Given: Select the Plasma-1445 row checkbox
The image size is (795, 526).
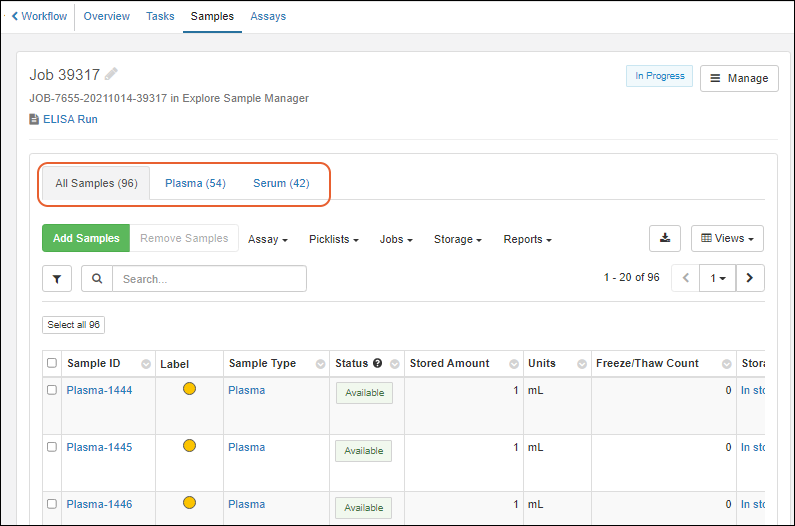Looking at the screenshot, I should (x=52, y=447).
